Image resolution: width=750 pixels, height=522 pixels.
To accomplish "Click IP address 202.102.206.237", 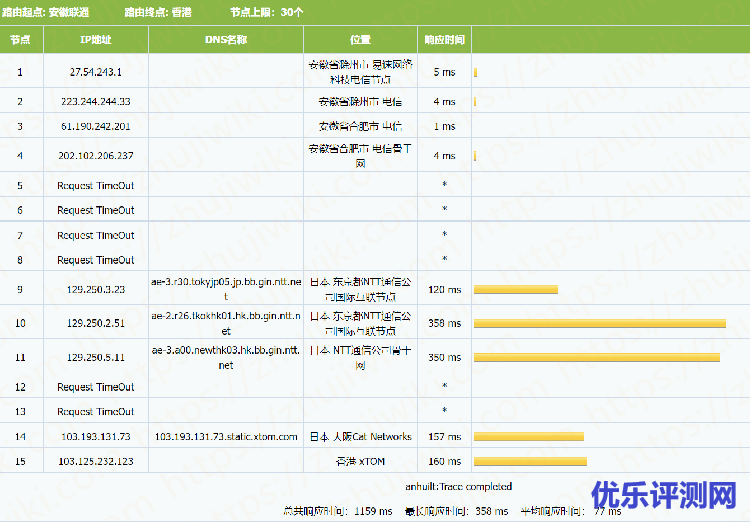I will (95, 155).
